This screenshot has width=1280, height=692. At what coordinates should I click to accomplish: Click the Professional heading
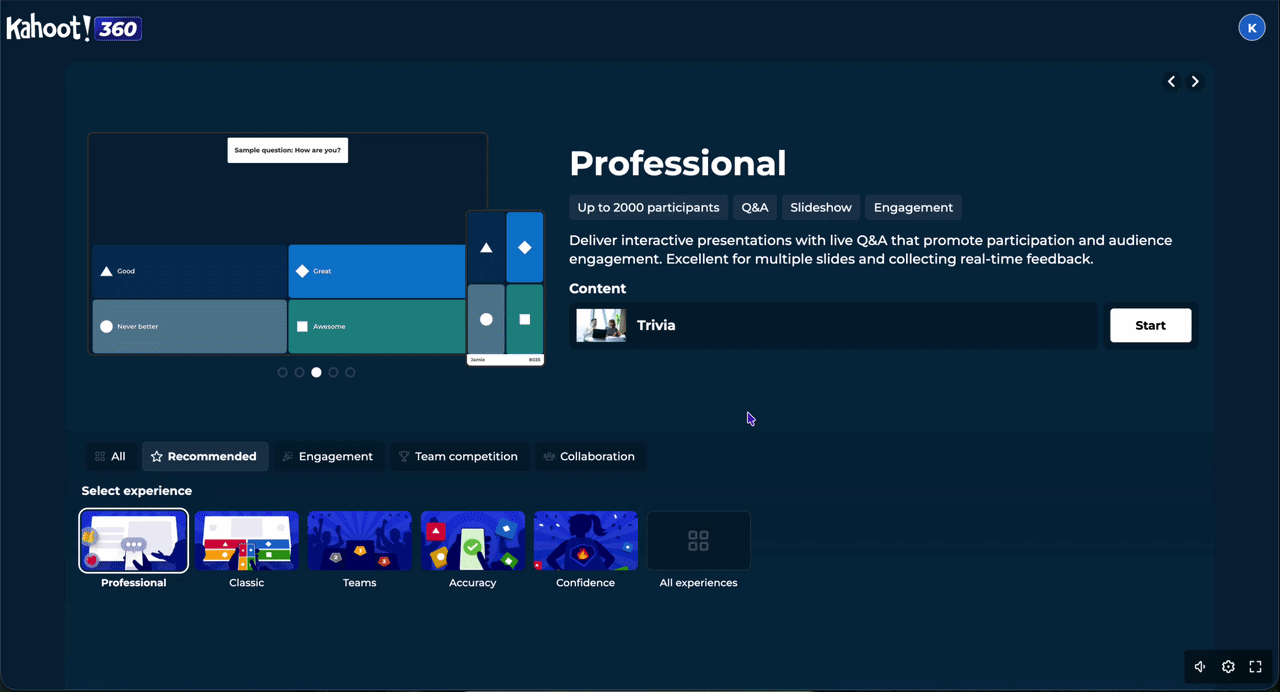pyautogui.click(x=678, y=163)
